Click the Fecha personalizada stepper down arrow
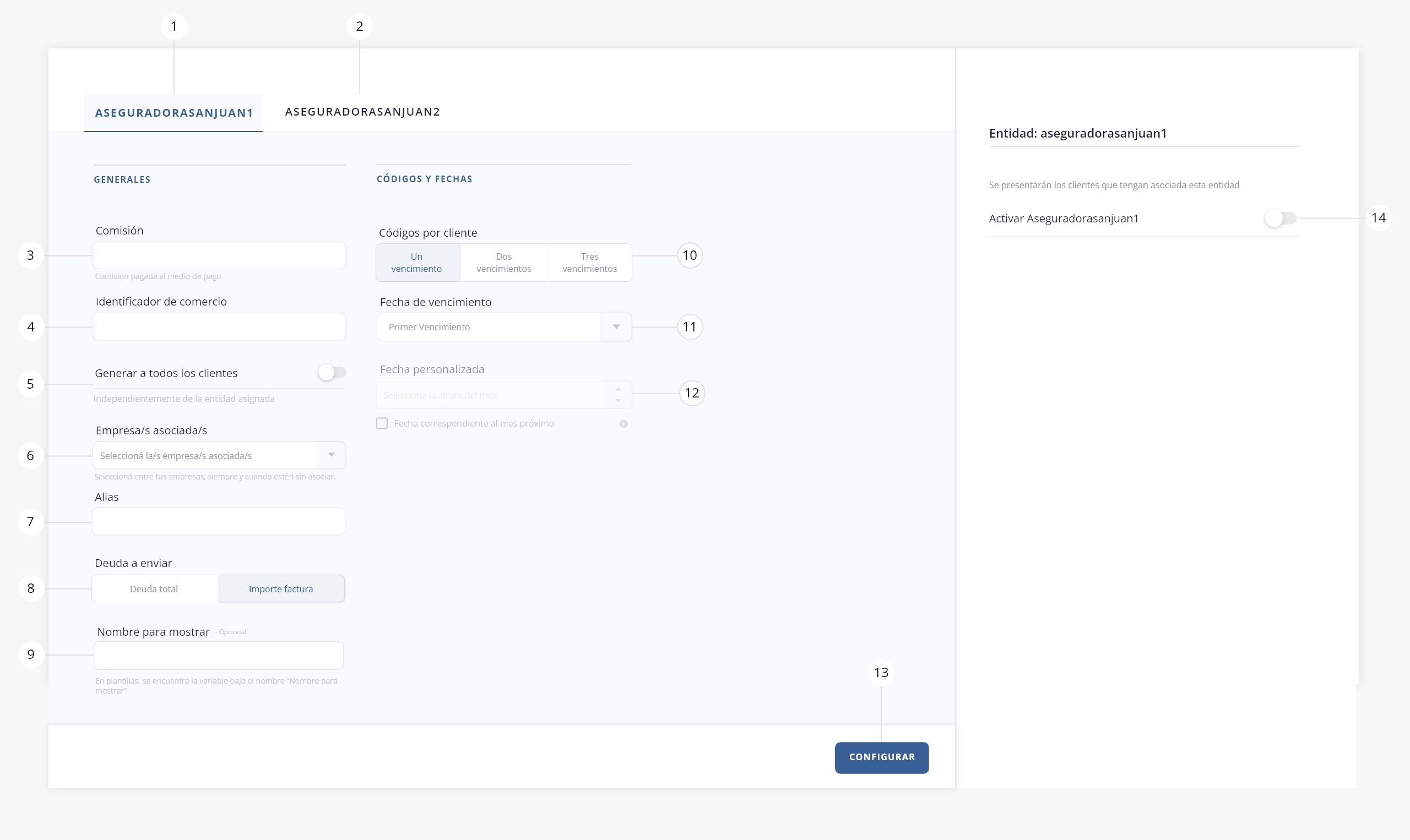1410x840 pixels. [618, 401]
